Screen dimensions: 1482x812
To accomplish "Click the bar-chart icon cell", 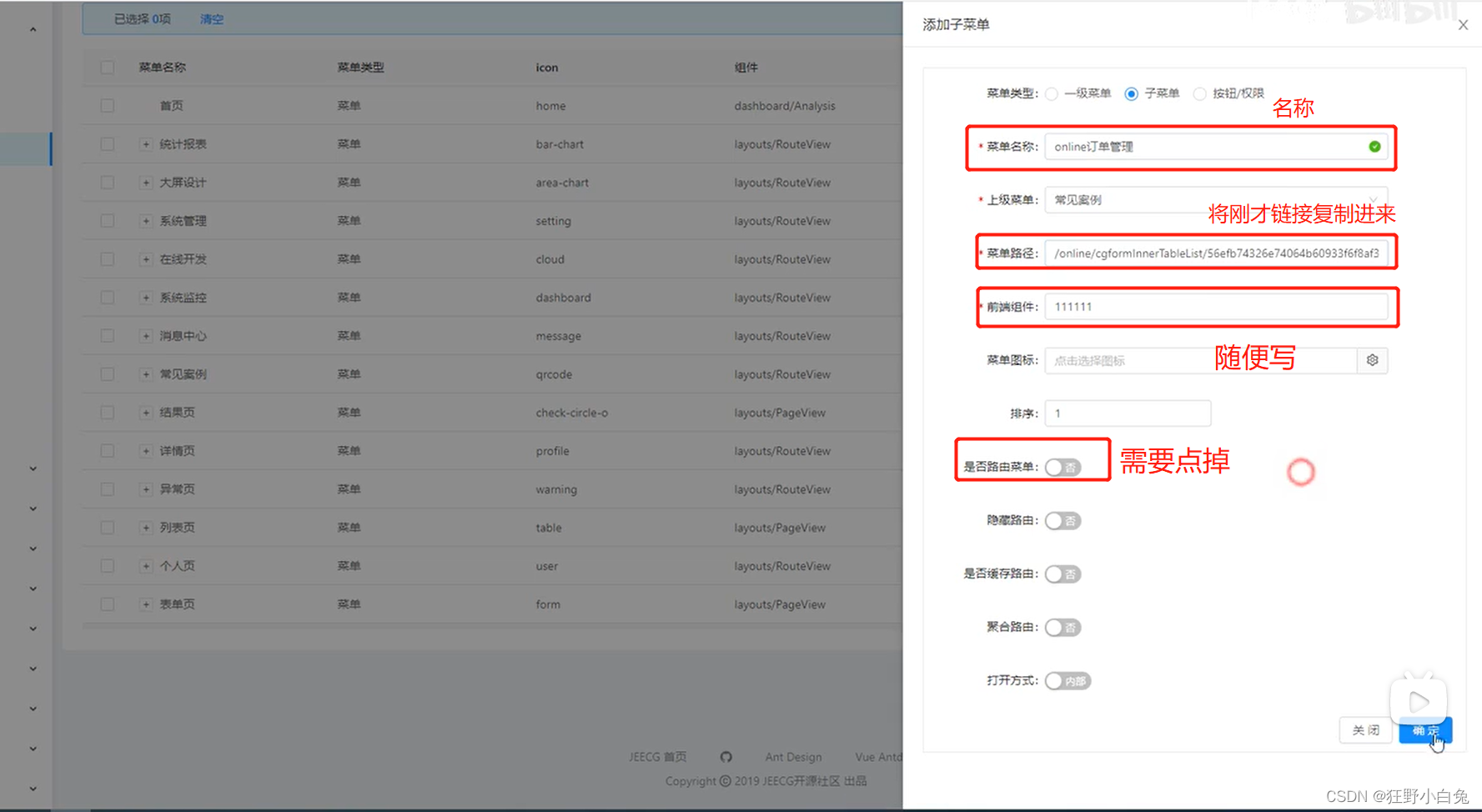I will [560, 144].
